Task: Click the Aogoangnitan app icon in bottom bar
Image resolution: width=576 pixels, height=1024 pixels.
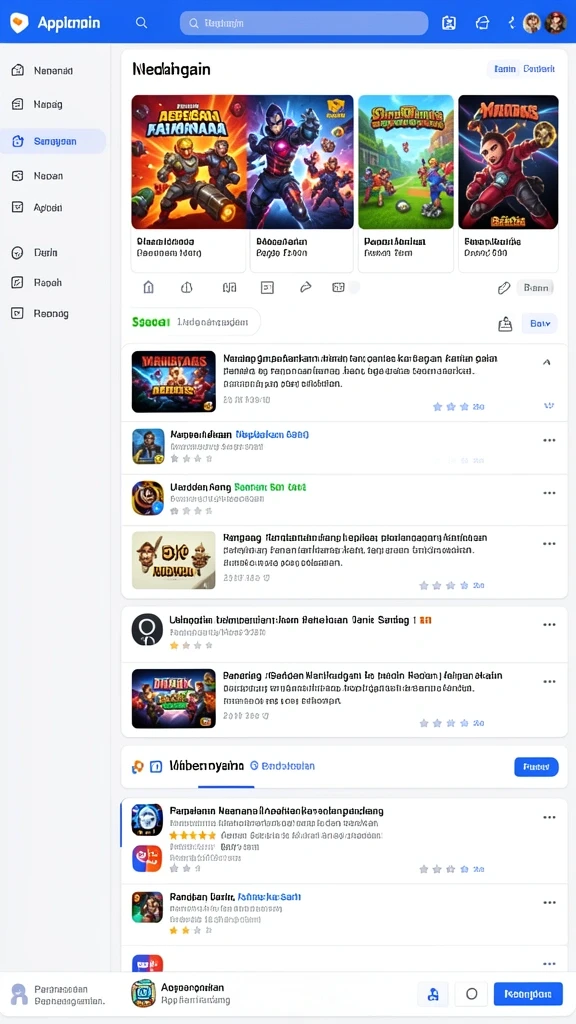Action: 144,993
